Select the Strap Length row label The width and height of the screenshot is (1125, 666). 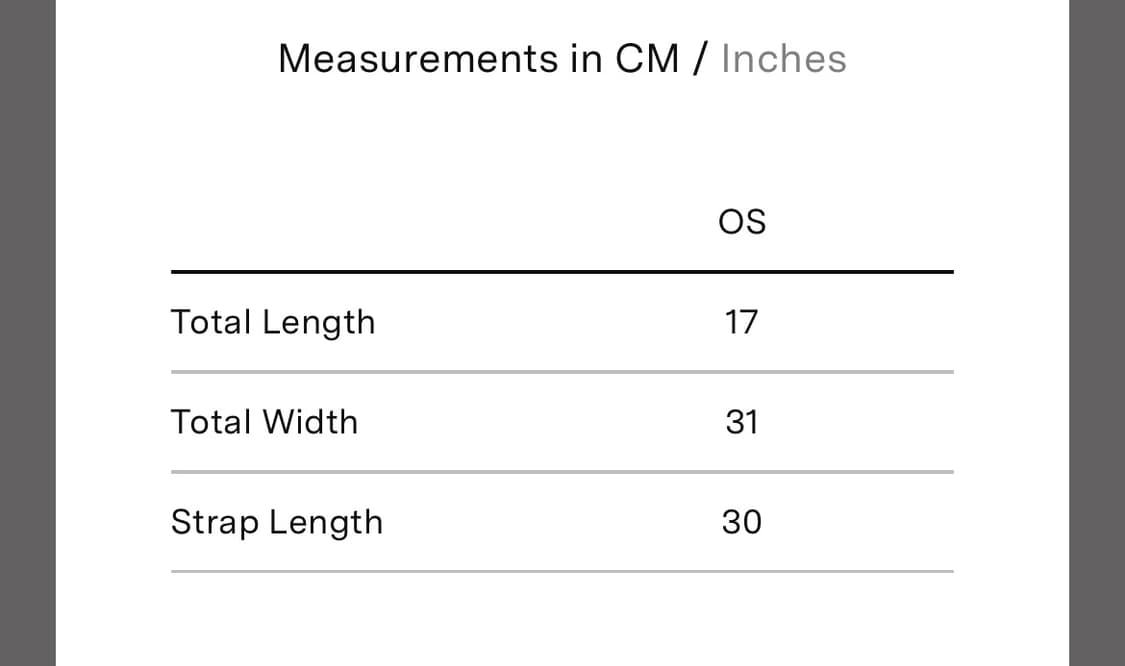coord(277,522)
